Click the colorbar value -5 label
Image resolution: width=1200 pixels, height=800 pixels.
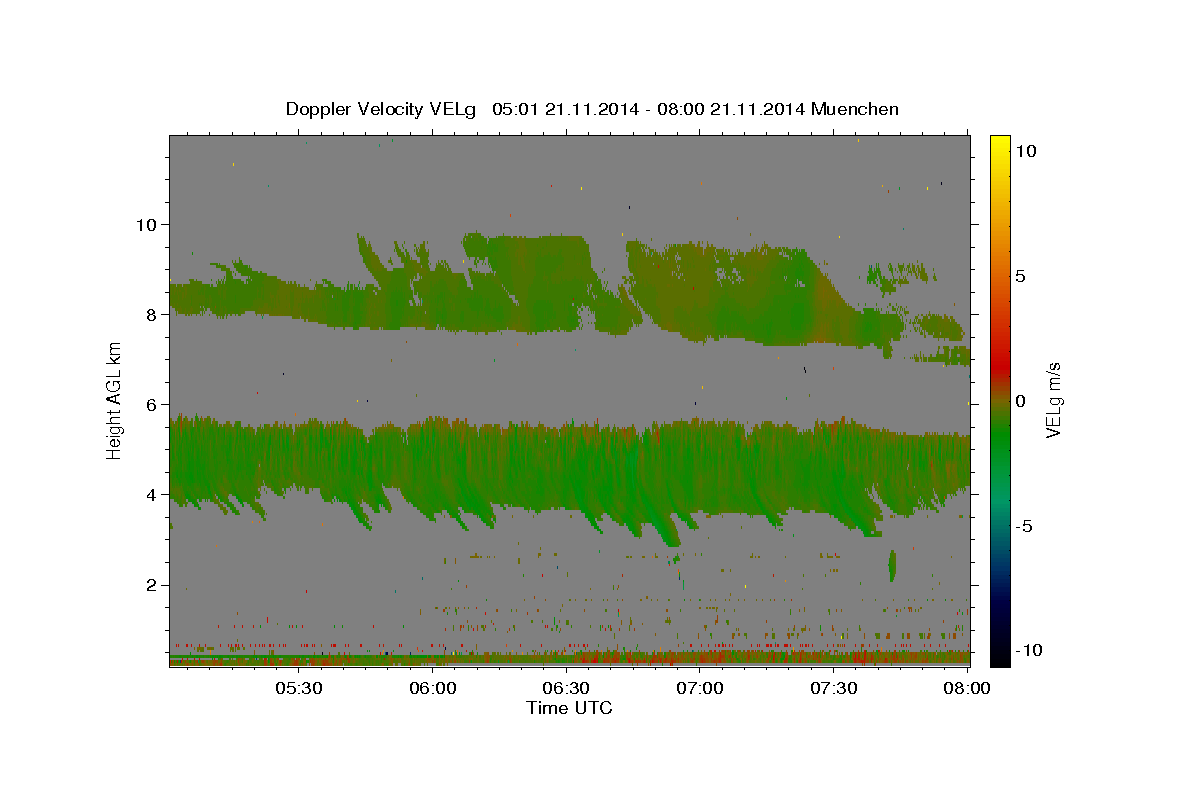(1024, 526)
